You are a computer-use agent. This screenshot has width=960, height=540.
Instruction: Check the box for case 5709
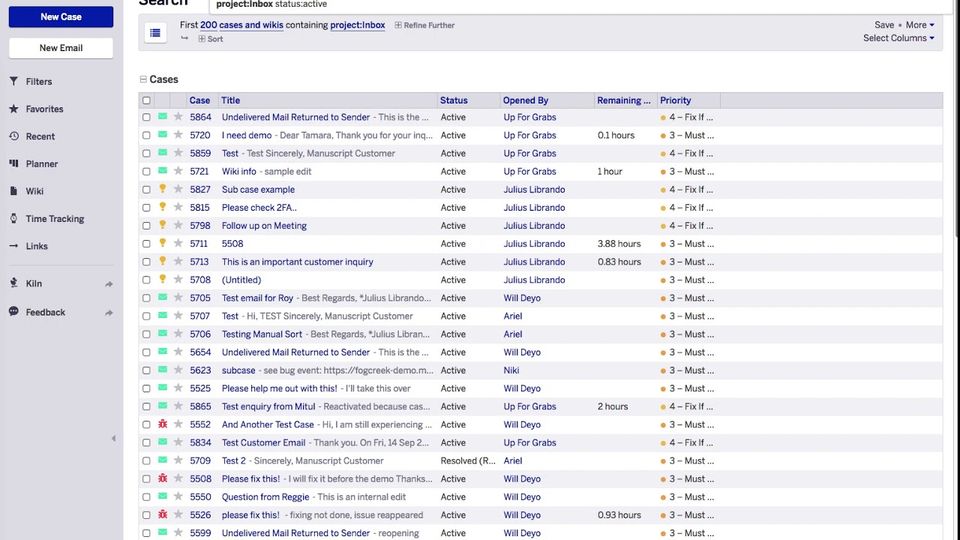click(146, 461)
